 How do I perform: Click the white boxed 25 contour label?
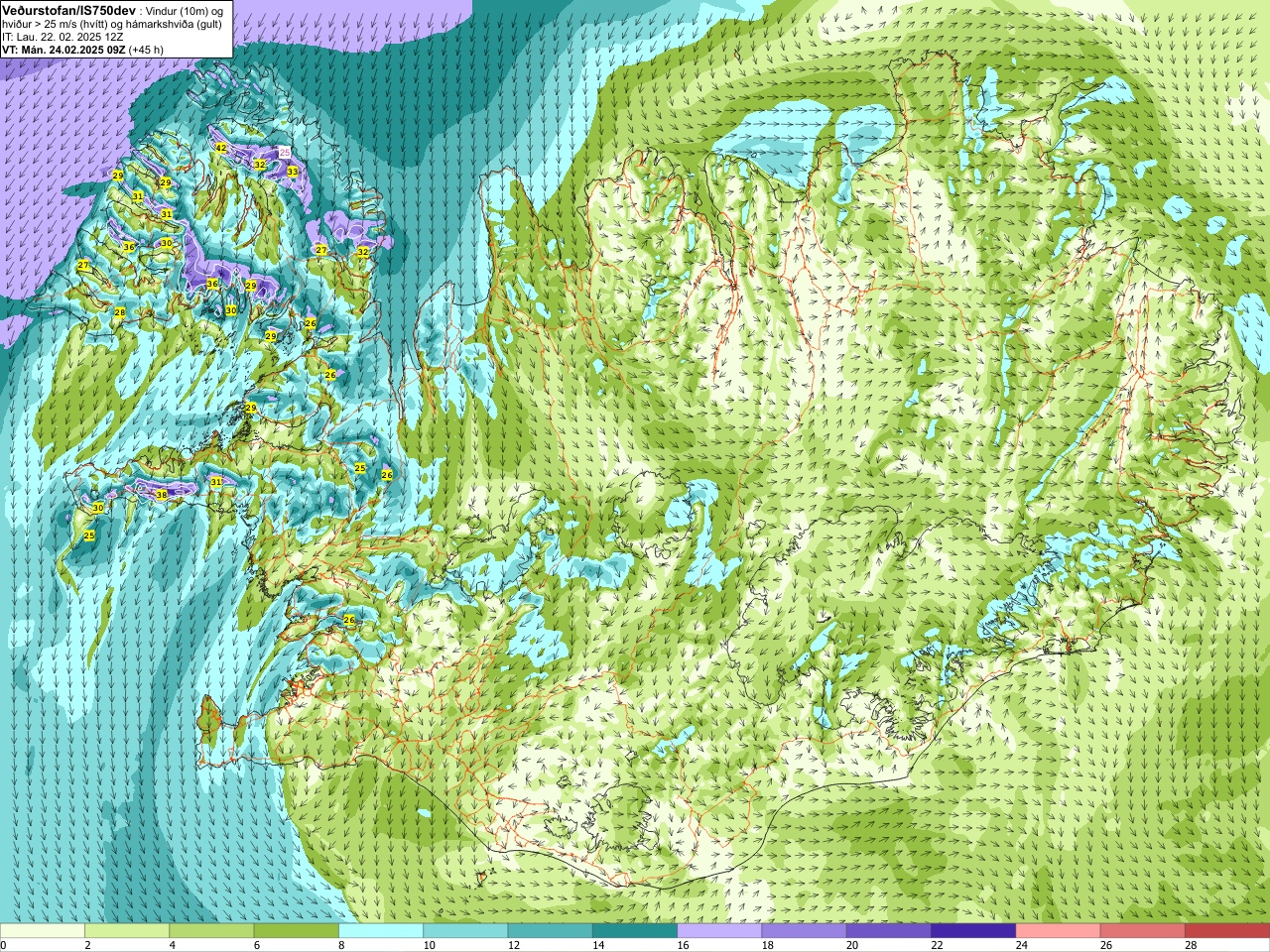pos(285,153)
